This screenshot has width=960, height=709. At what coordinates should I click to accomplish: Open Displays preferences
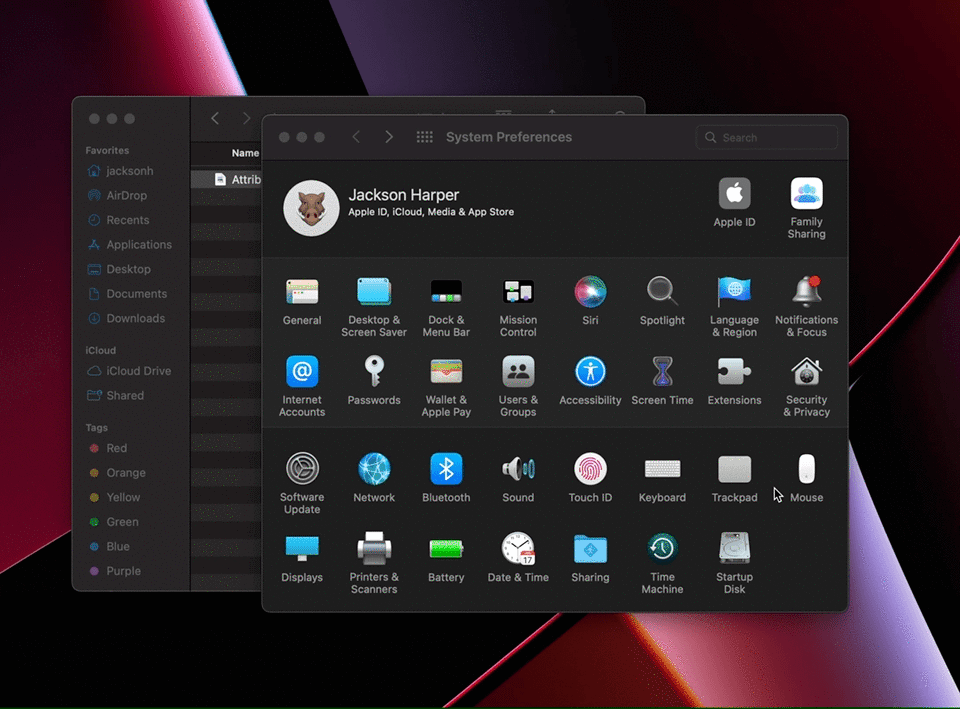pos(302,557)
